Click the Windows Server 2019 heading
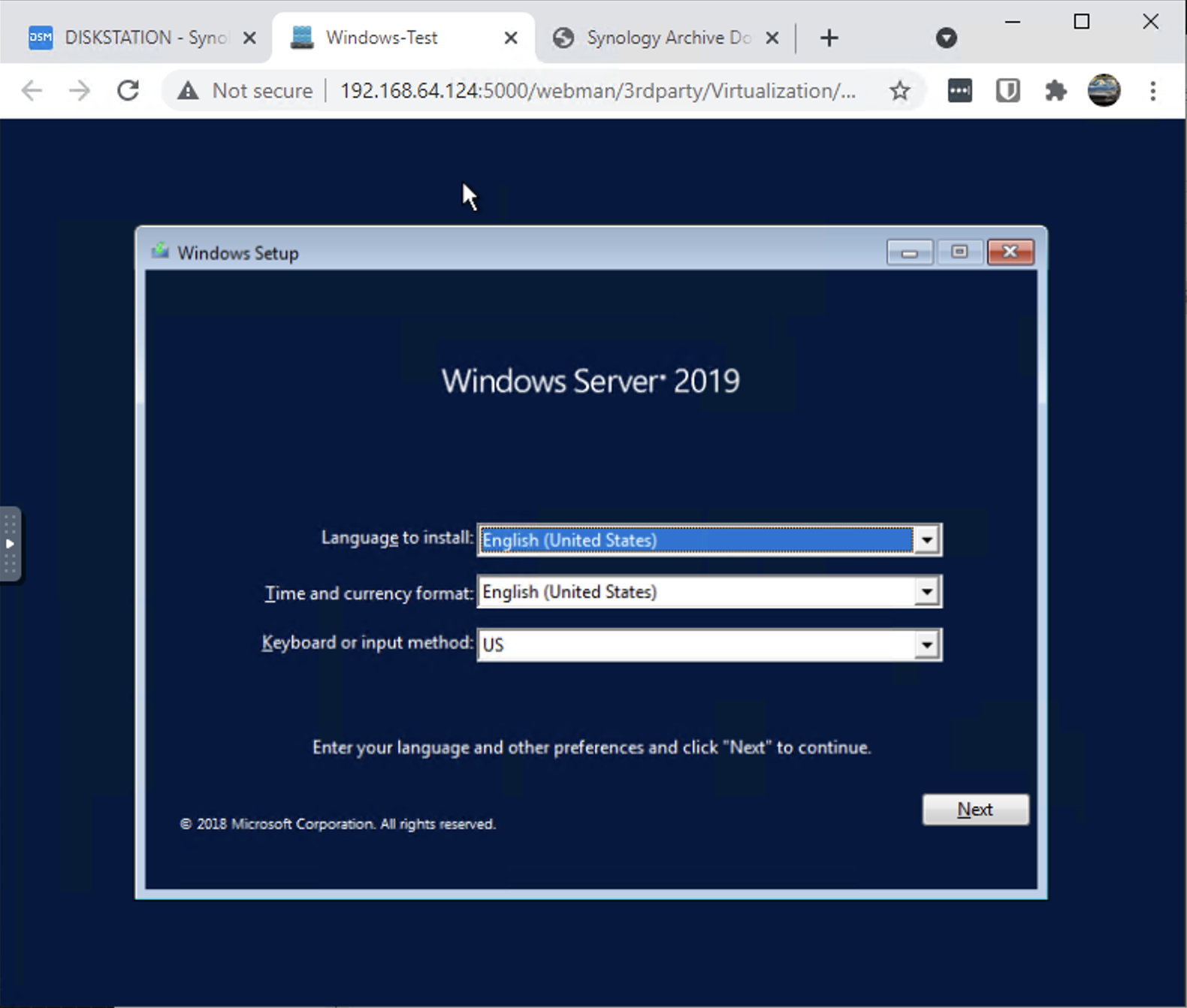Viewport: 1187px width, 1008px height. pos(590,381)
